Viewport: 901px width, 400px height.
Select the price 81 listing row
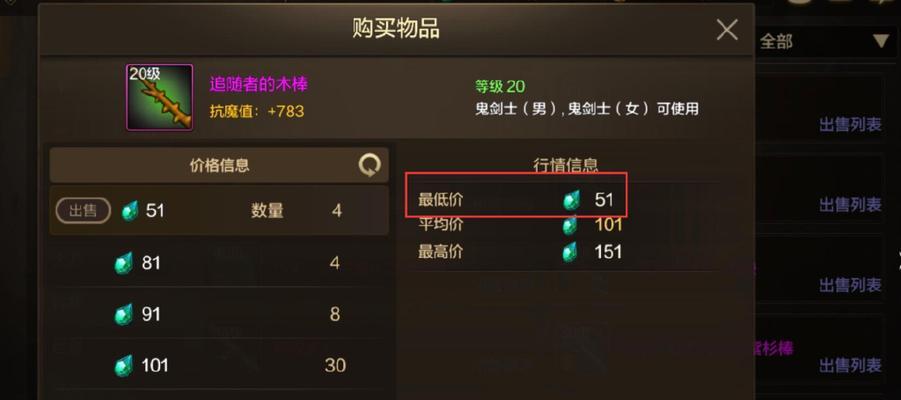(219, 263)
